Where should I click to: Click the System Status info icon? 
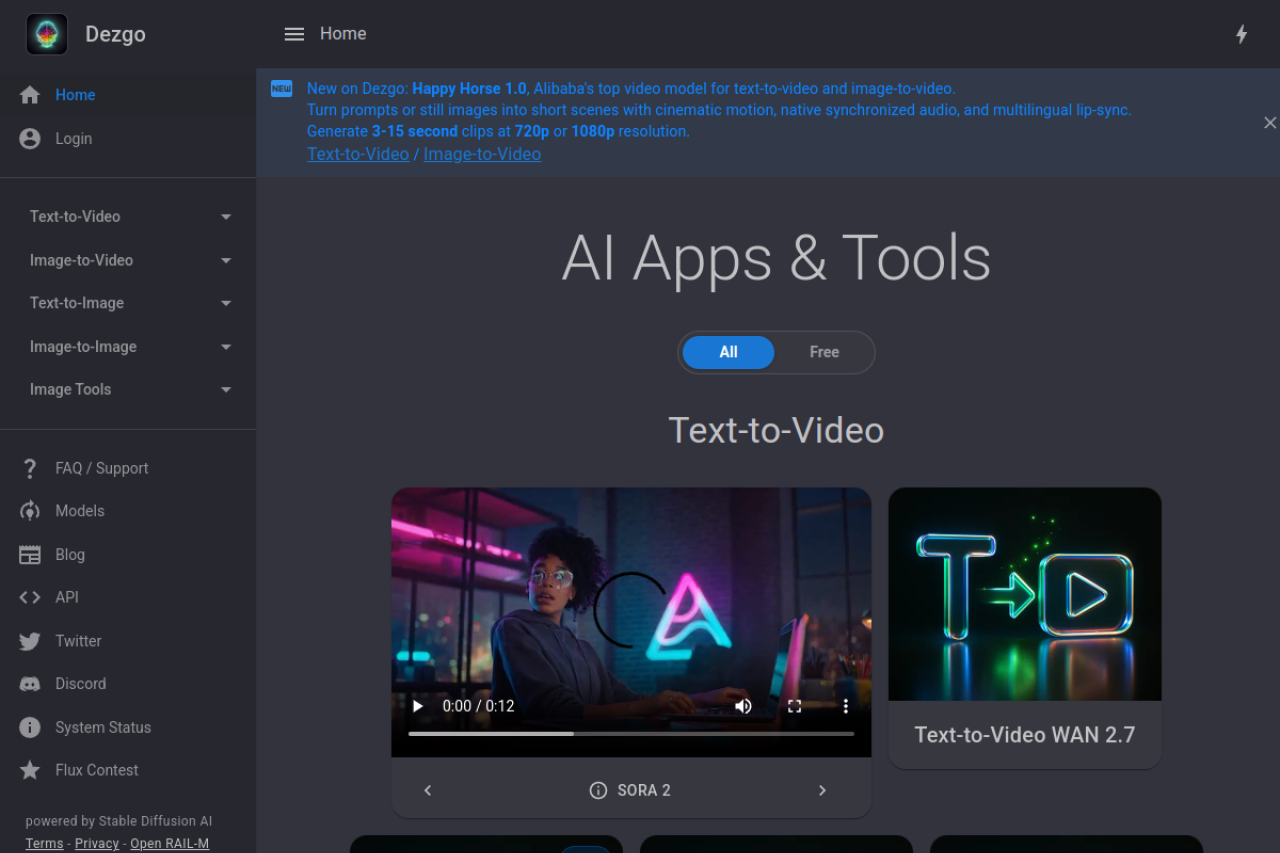30,727
